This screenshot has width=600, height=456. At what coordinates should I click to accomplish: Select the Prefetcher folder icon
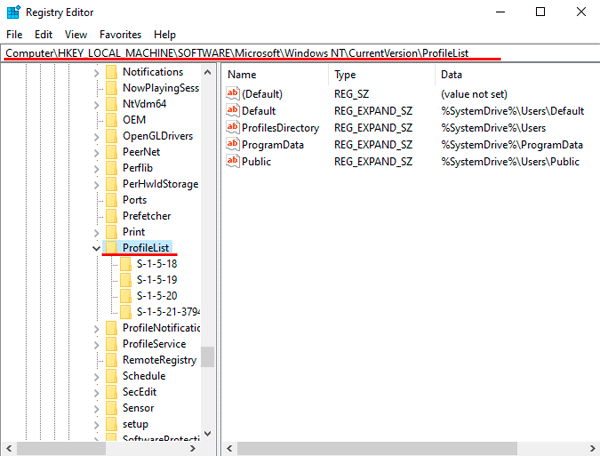[x=111, y=216]
